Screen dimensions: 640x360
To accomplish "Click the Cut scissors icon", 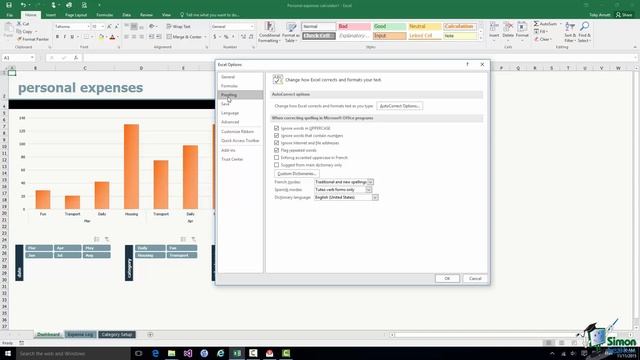I will [19, 24].
